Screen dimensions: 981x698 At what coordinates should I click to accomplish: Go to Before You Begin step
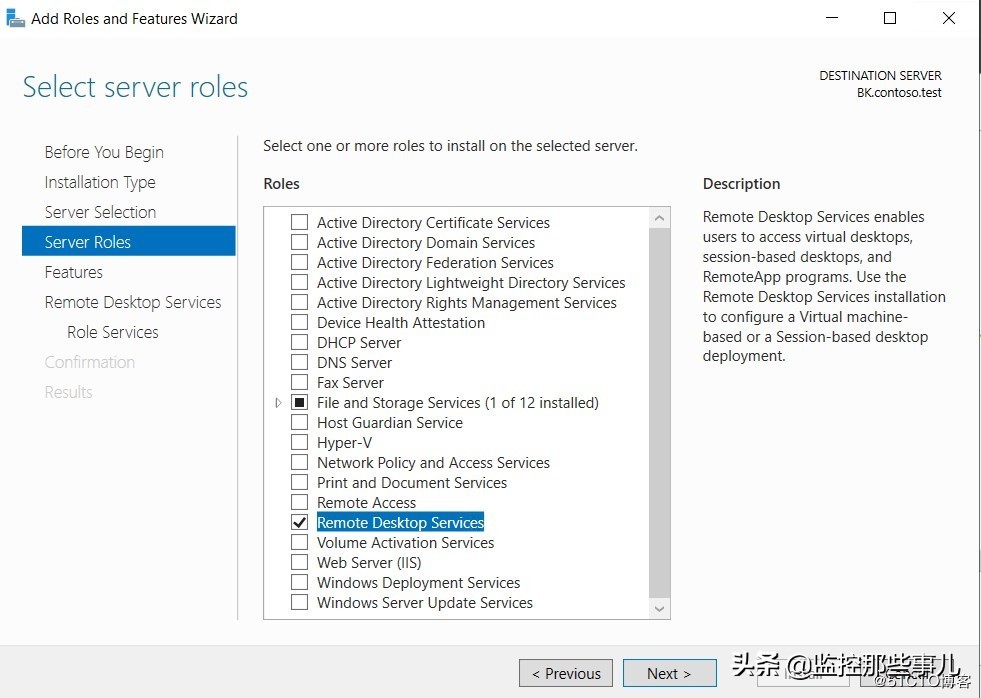[x=104, y=152]
